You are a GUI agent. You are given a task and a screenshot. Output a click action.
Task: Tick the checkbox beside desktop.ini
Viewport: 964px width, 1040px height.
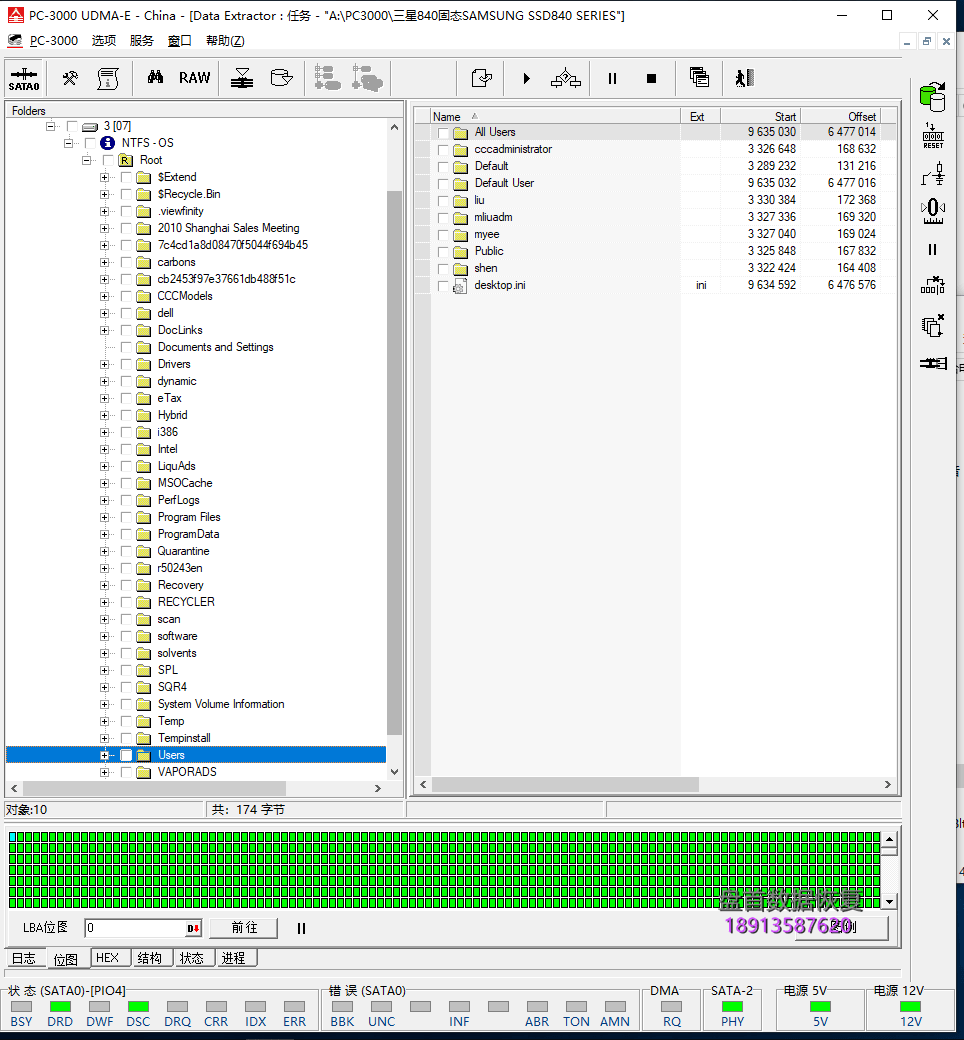click(x=443, y=286)
